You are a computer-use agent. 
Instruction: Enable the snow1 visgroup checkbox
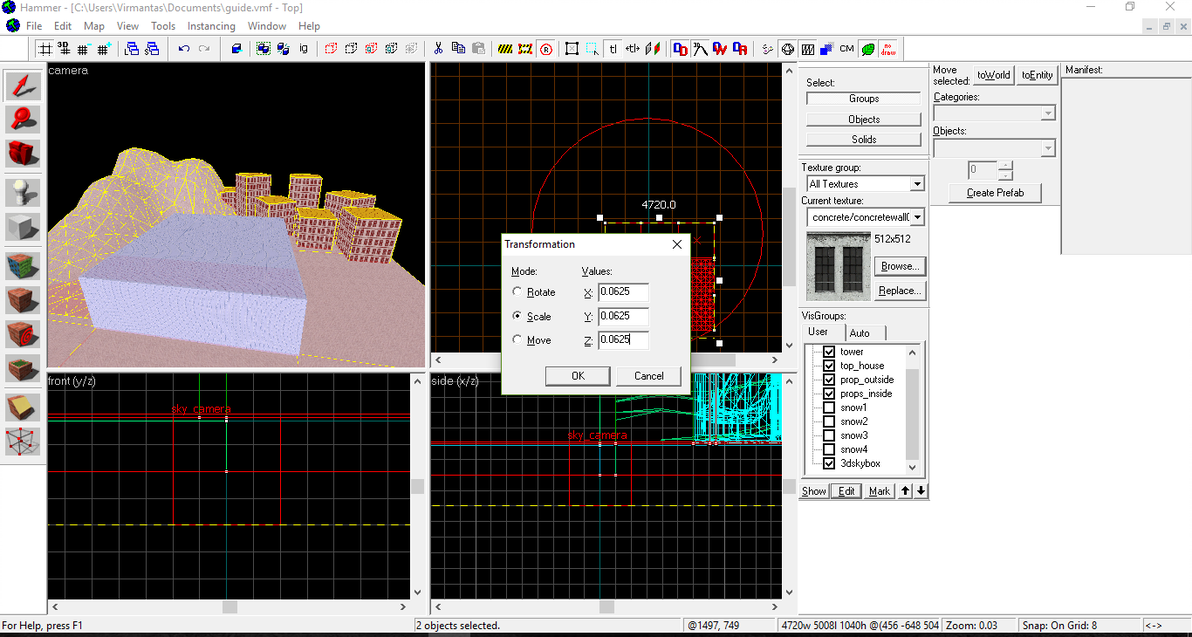coord(828,408)
